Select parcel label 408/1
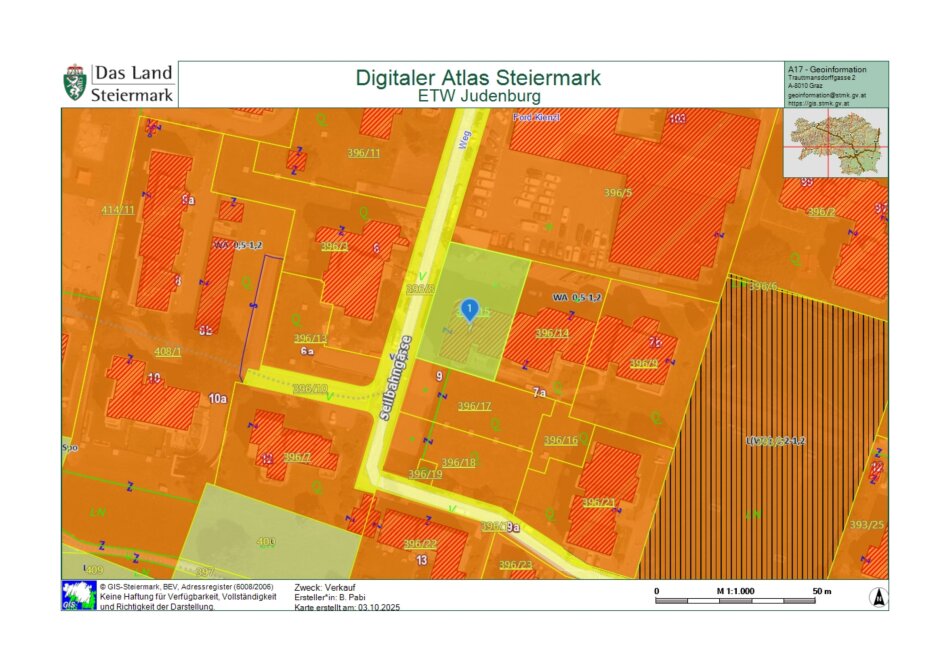The height and width of the screenshot is (672, 950). (x=168, y=351)
